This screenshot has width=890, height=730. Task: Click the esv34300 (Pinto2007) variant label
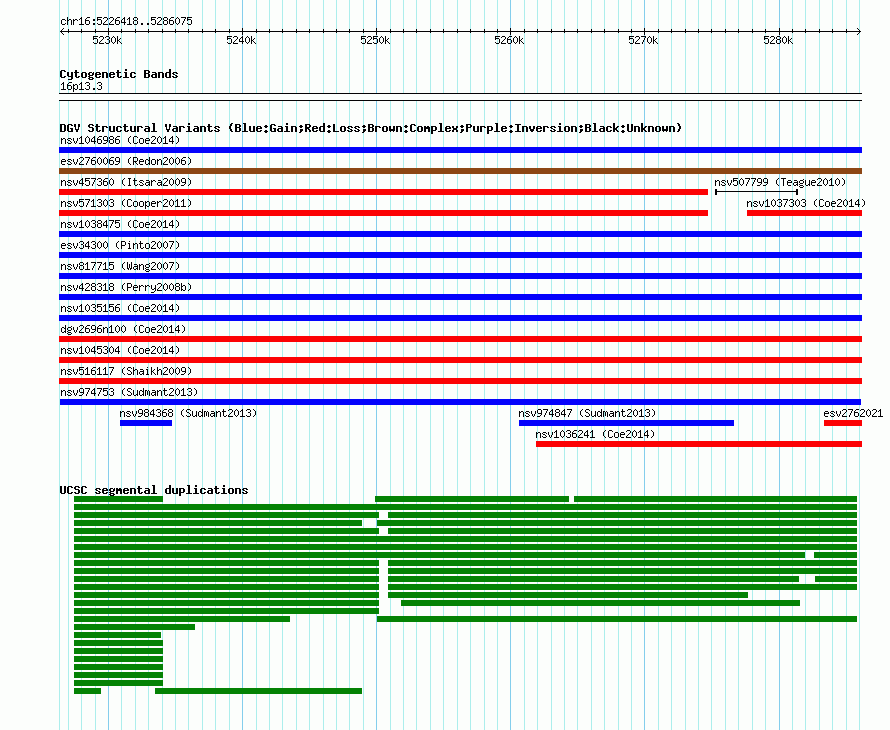pos(121,245)
